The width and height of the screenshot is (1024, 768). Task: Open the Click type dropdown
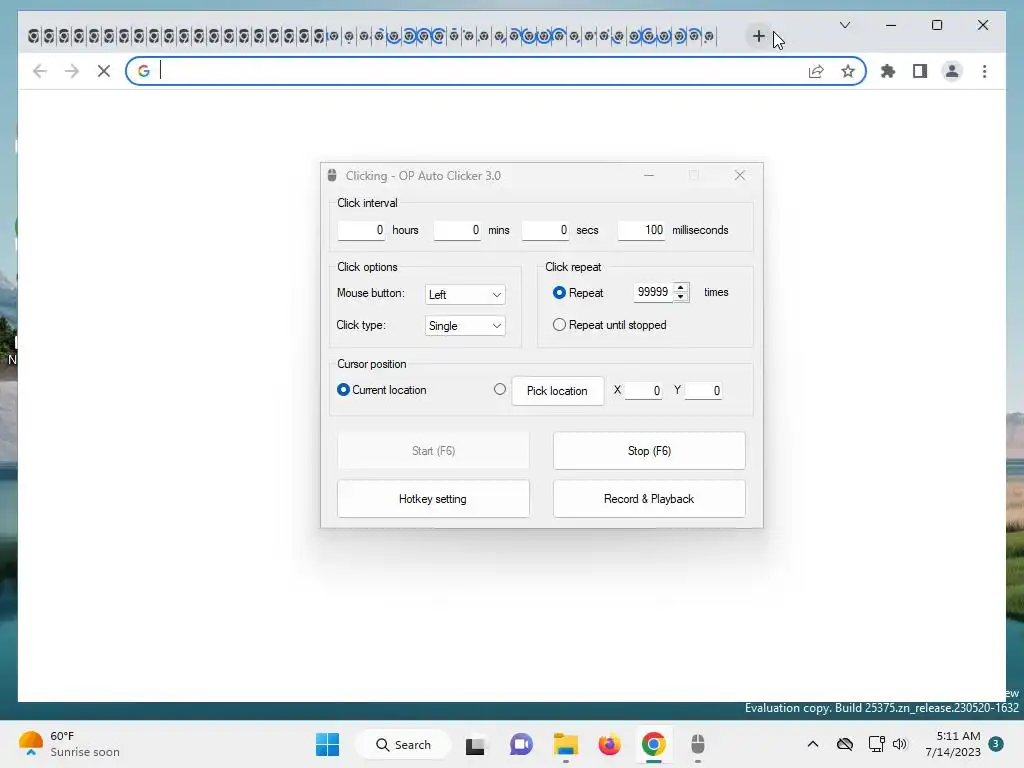pyautogui.click(x=465, y=326)
